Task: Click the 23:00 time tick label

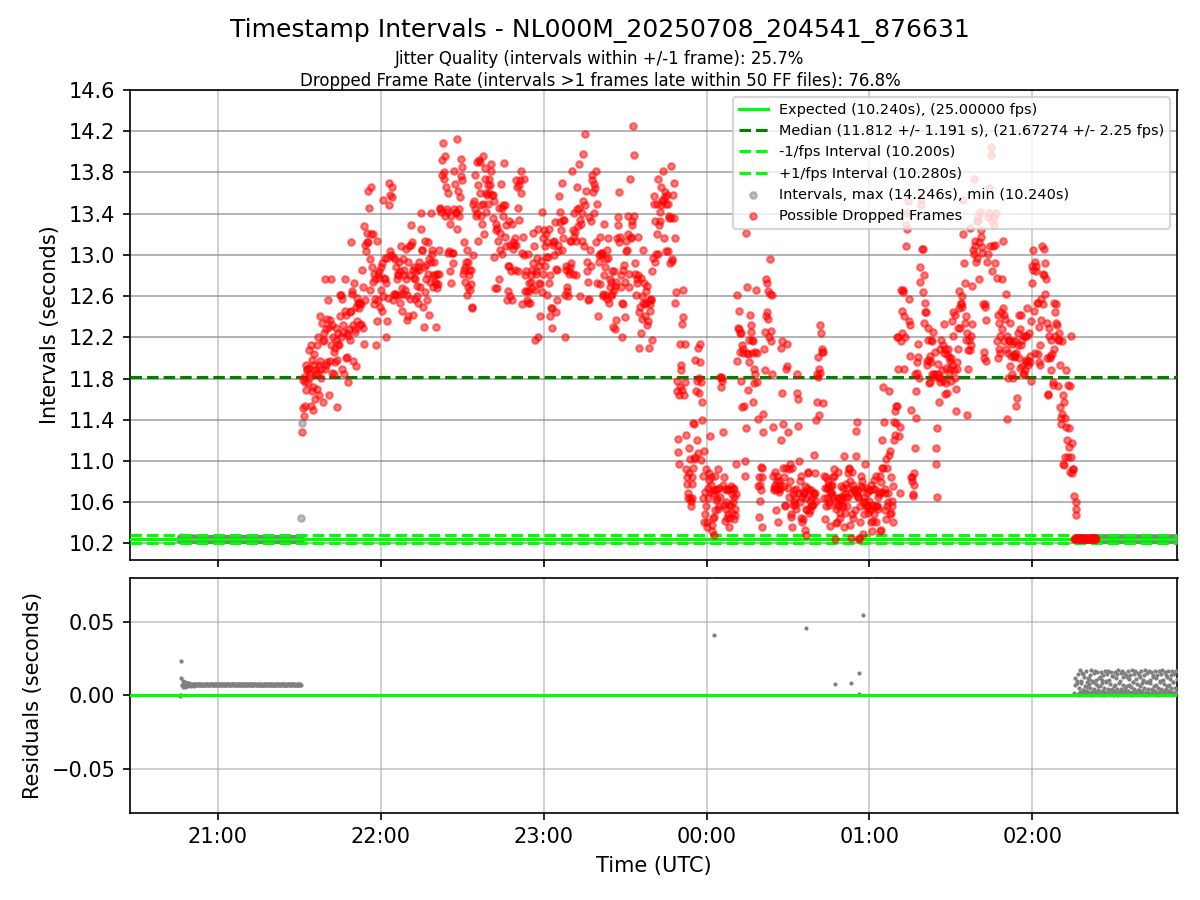Action: [544, 835]
